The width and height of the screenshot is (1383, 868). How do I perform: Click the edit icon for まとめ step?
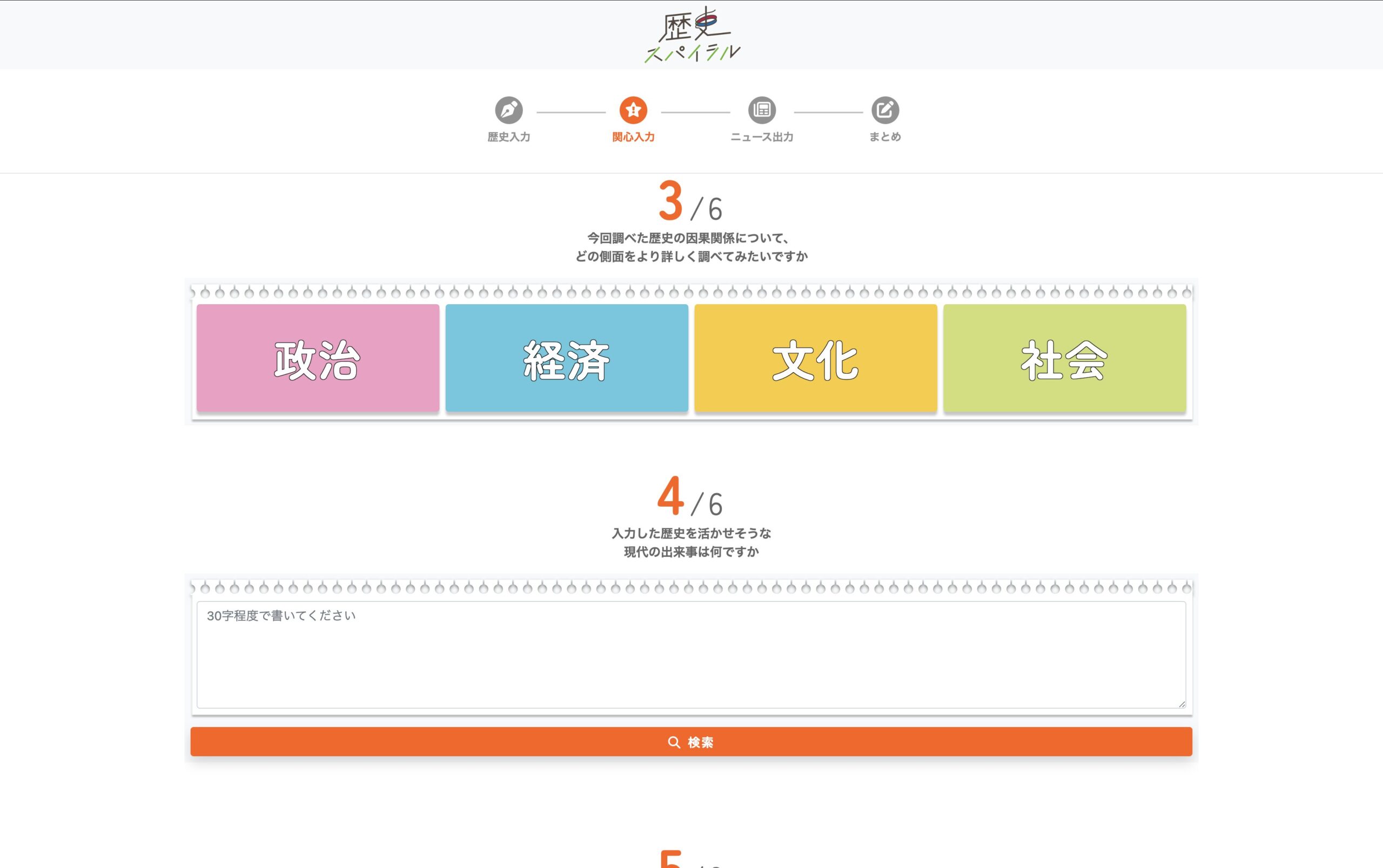885,110
